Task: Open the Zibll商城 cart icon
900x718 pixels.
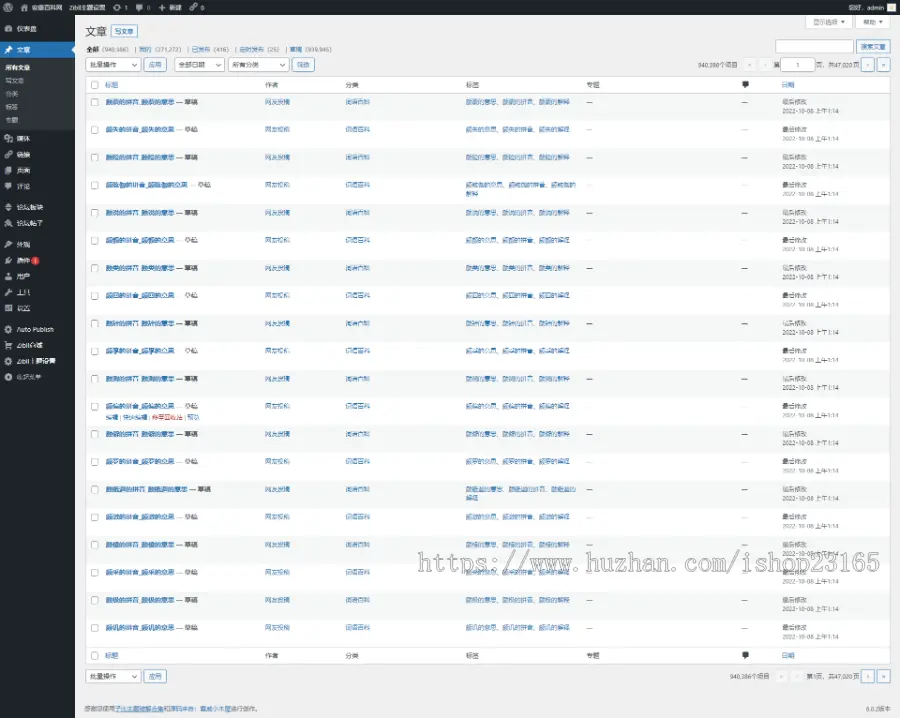Action: click(9, 346)
